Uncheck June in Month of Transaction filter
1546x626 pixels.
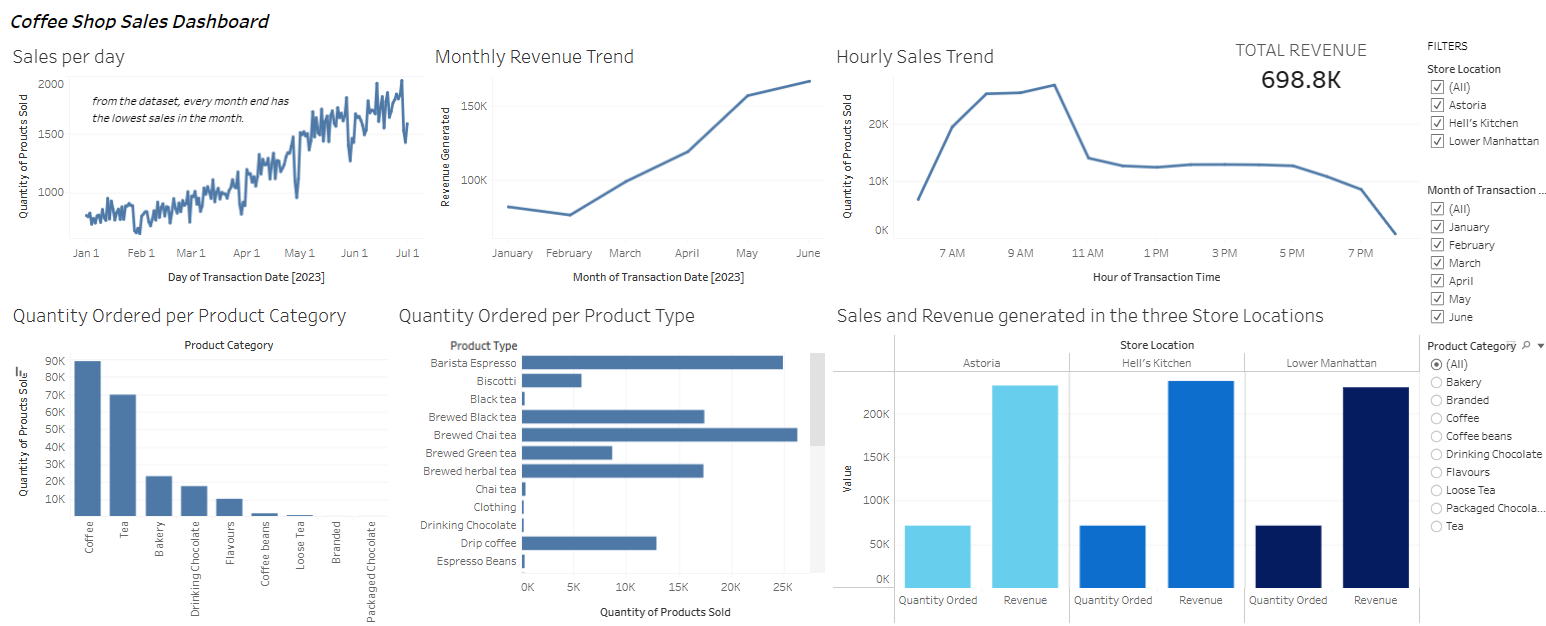[1437, 316]
